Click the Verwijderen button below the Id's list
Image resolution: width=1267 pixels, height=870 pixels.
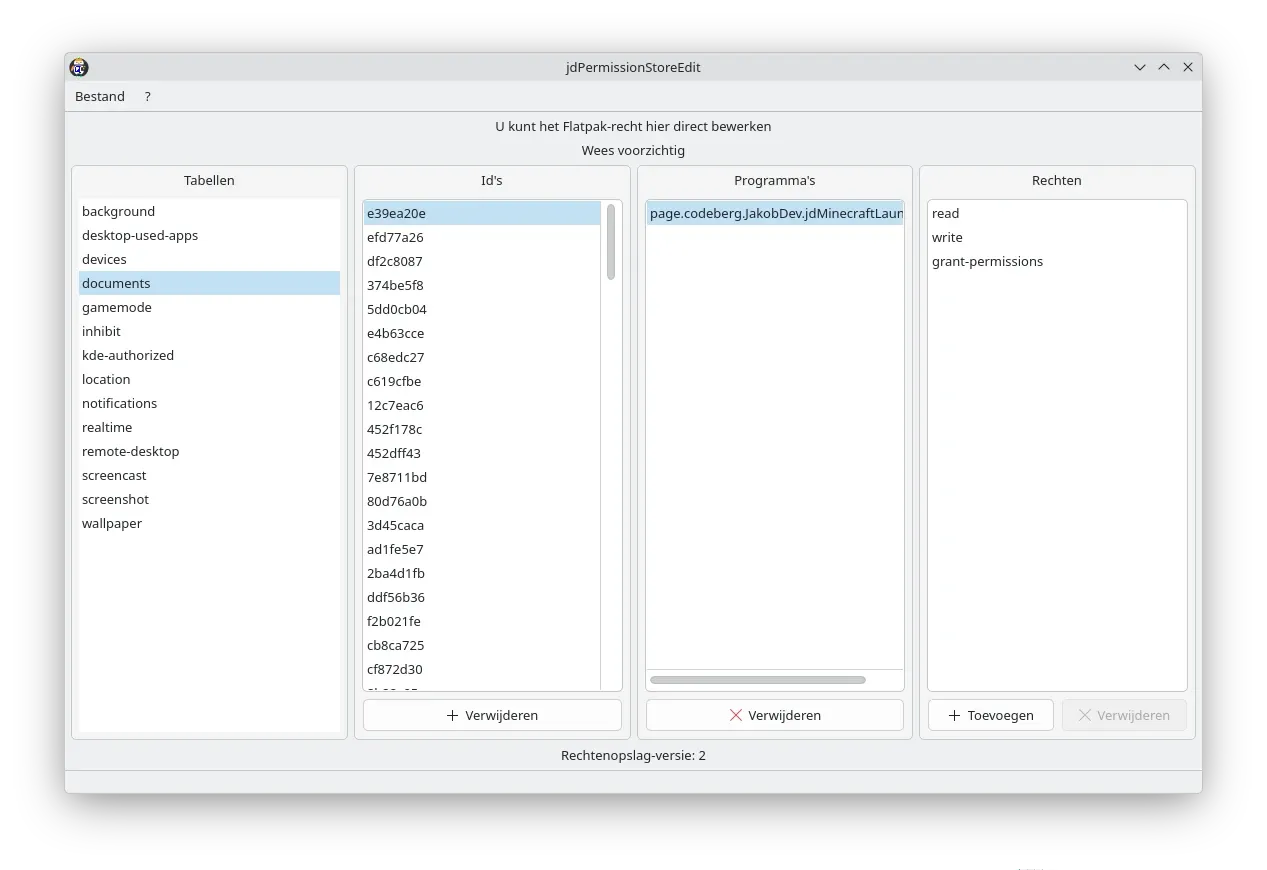[492, 715]
